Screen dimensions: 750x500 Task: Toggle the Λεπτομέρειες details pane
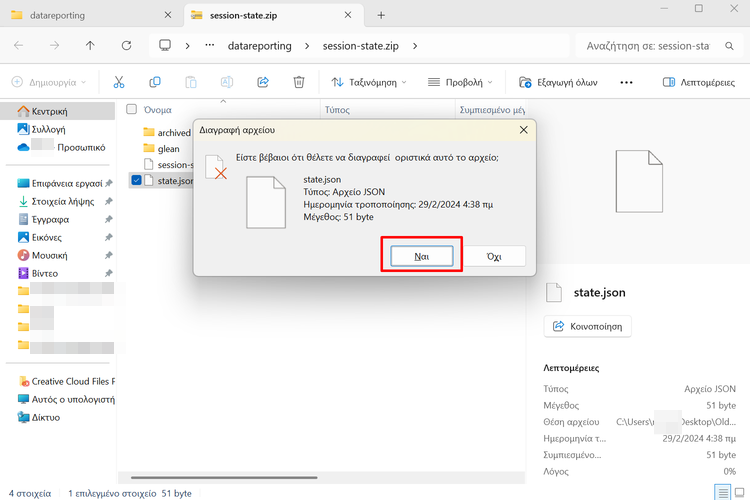click(699, 82)
